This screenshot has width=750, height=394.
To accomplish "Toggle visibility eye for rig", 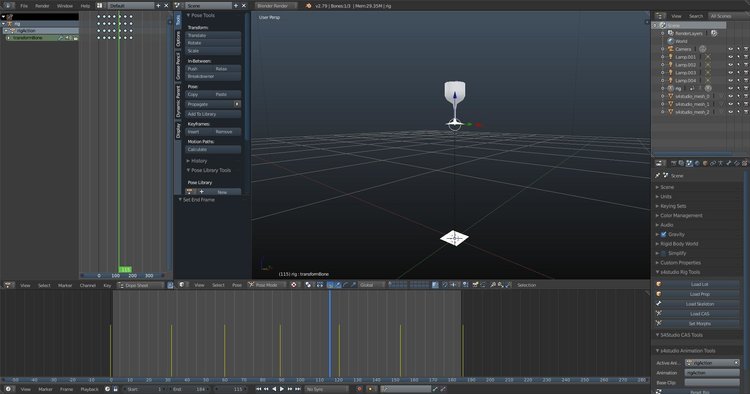I will coord(730,88).
